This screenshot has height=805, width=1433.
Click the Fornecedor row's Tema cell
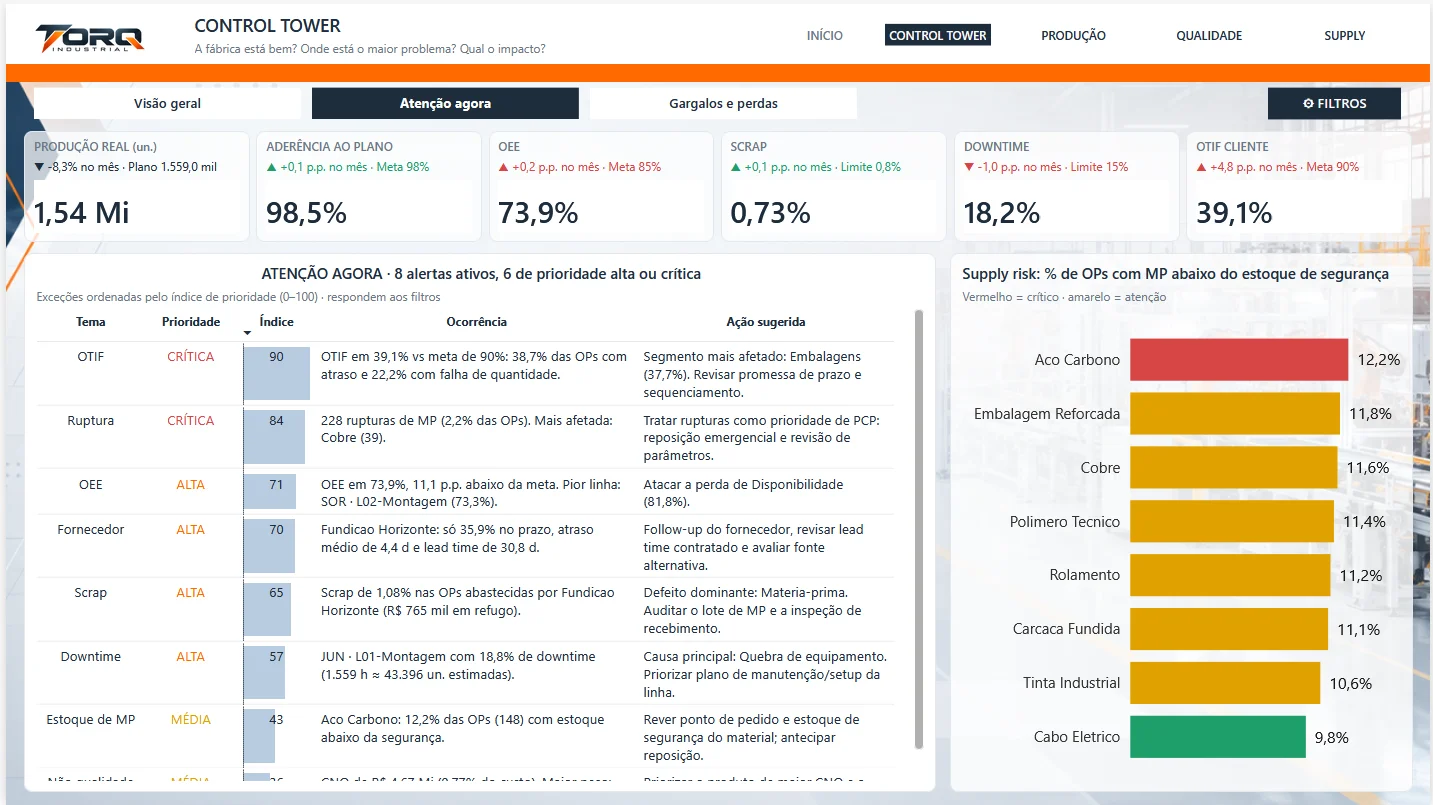(x=90, y=530)
